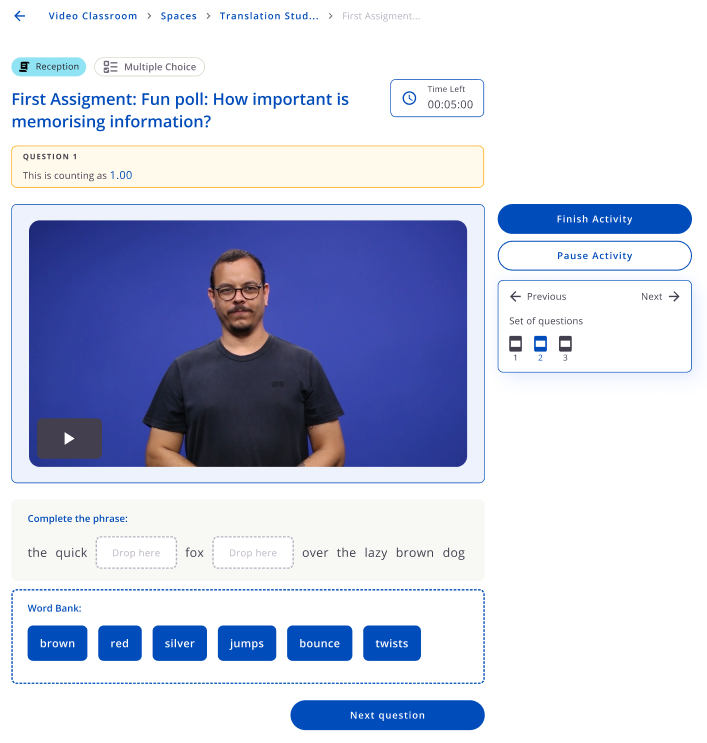
Task: Click the Complete the phrase label
Action: [x=78, y=519]
